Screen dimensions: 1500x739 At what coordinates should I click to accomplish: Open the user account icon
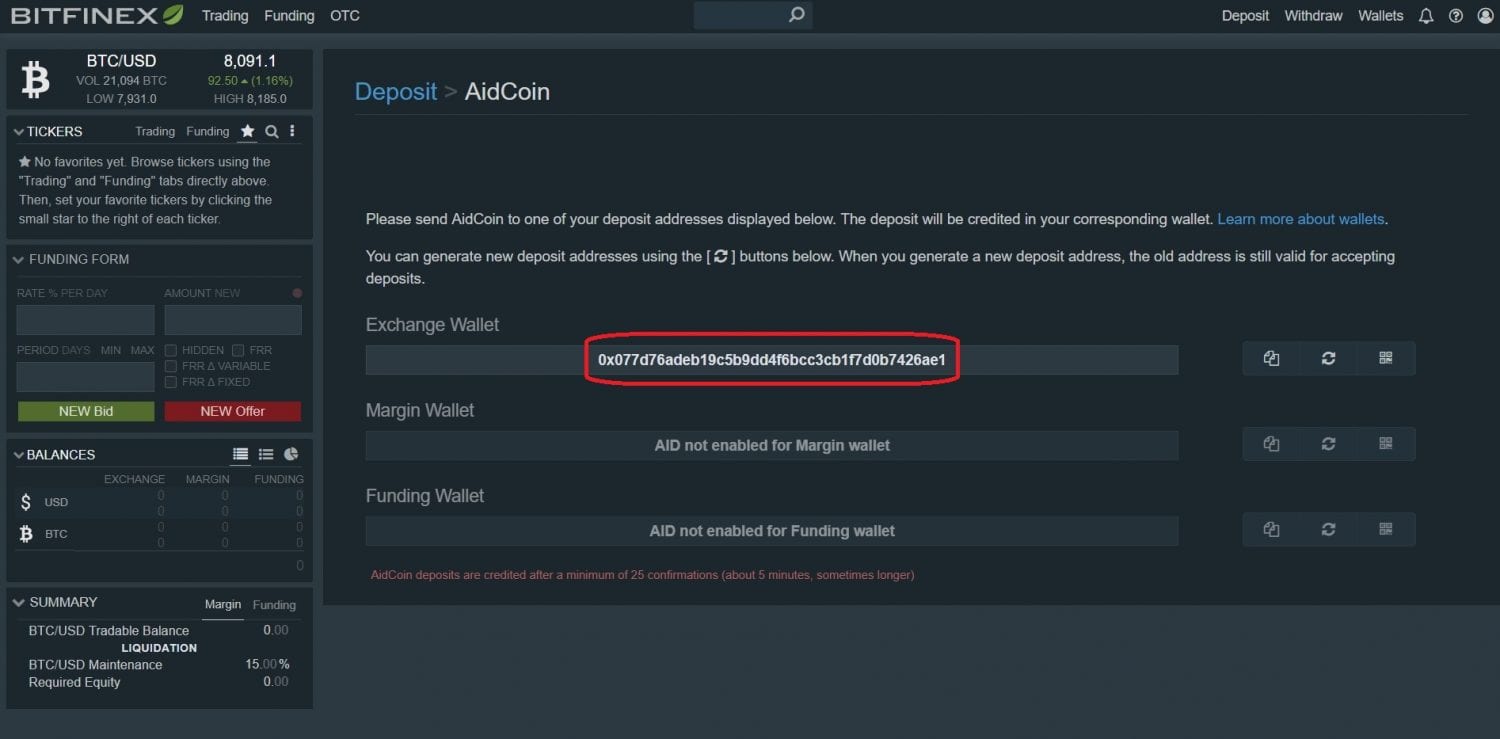coord(1483,16)
